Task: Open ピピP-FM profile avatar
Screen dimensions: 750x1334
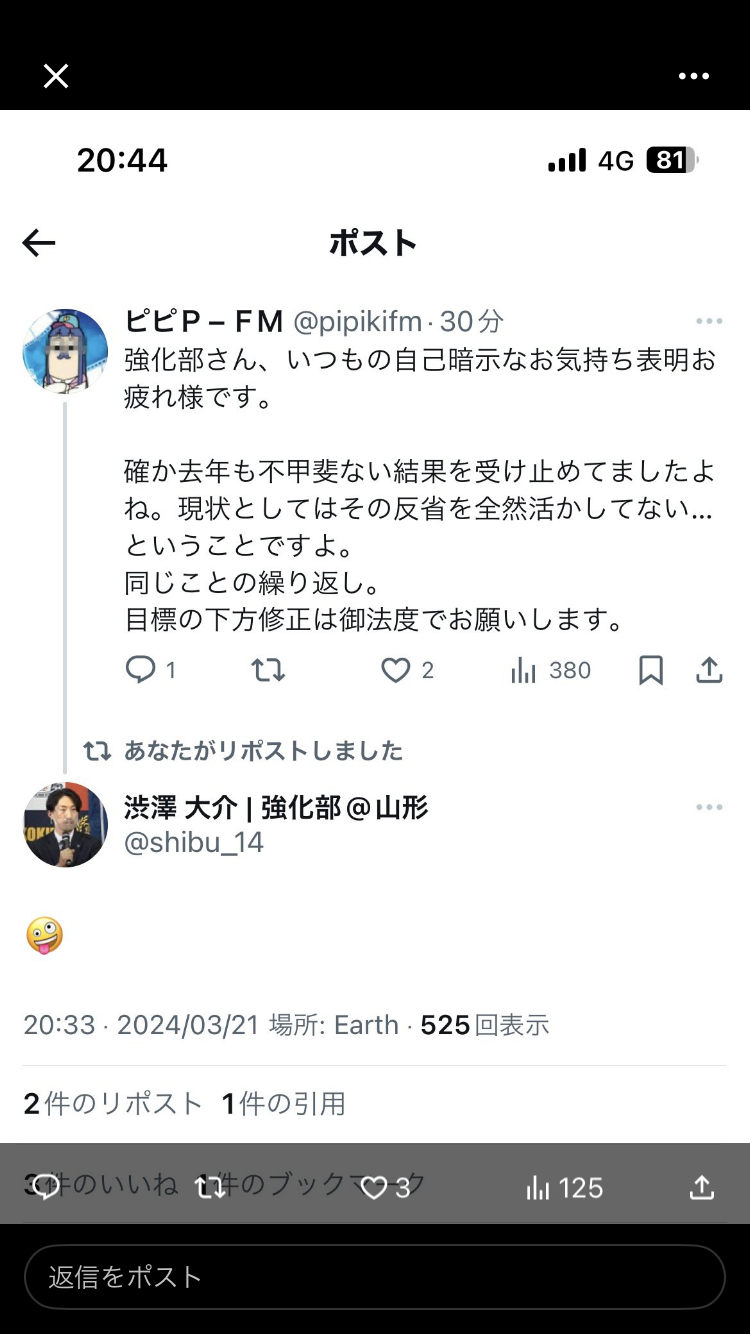Action: [65, 351]
